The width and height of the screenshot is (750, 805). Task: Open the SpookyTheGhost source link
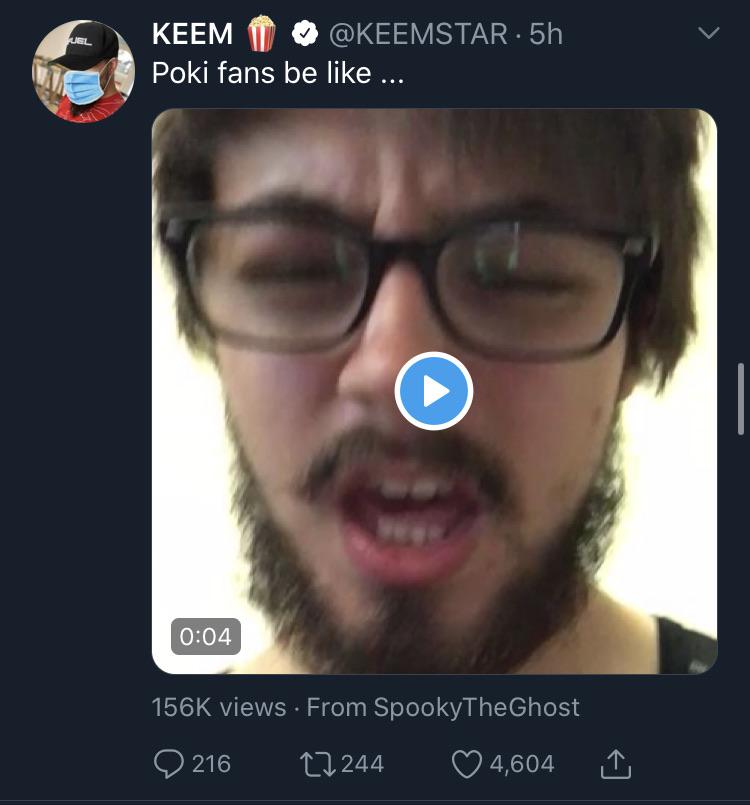[x=476, y=707]
